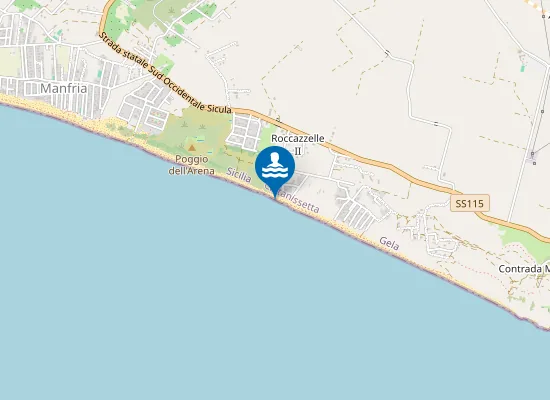Click the Poggio dell'Arena label
The height and width of the screenshot is (400, 550).
point(192,165)
